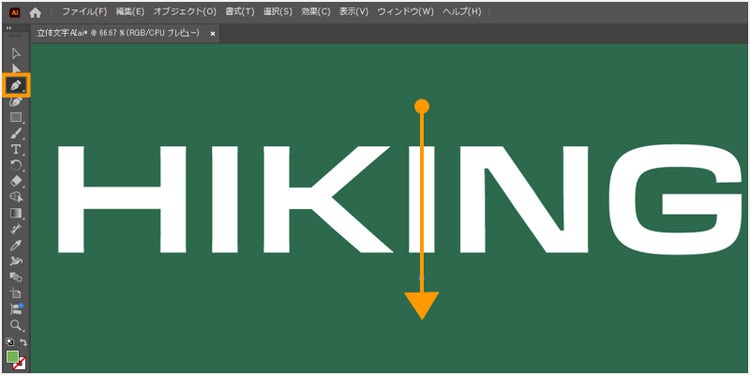Reset default fill and stroke
750x375 pixels.
[10, 342]
